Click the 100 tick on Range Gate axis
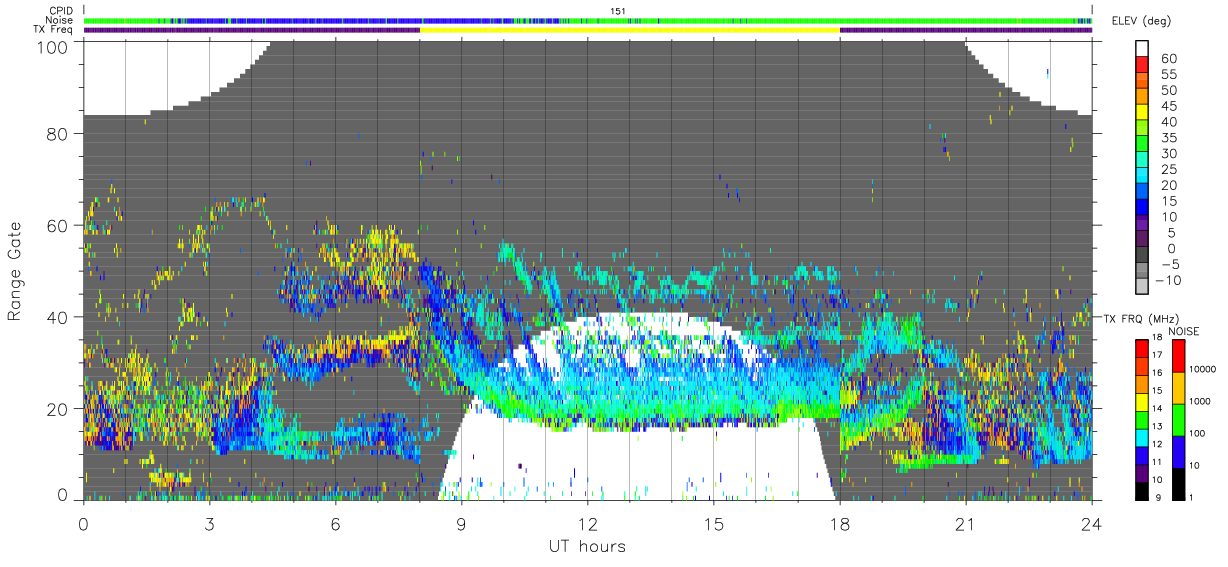Screen dimensions: 1228x567 52,46
